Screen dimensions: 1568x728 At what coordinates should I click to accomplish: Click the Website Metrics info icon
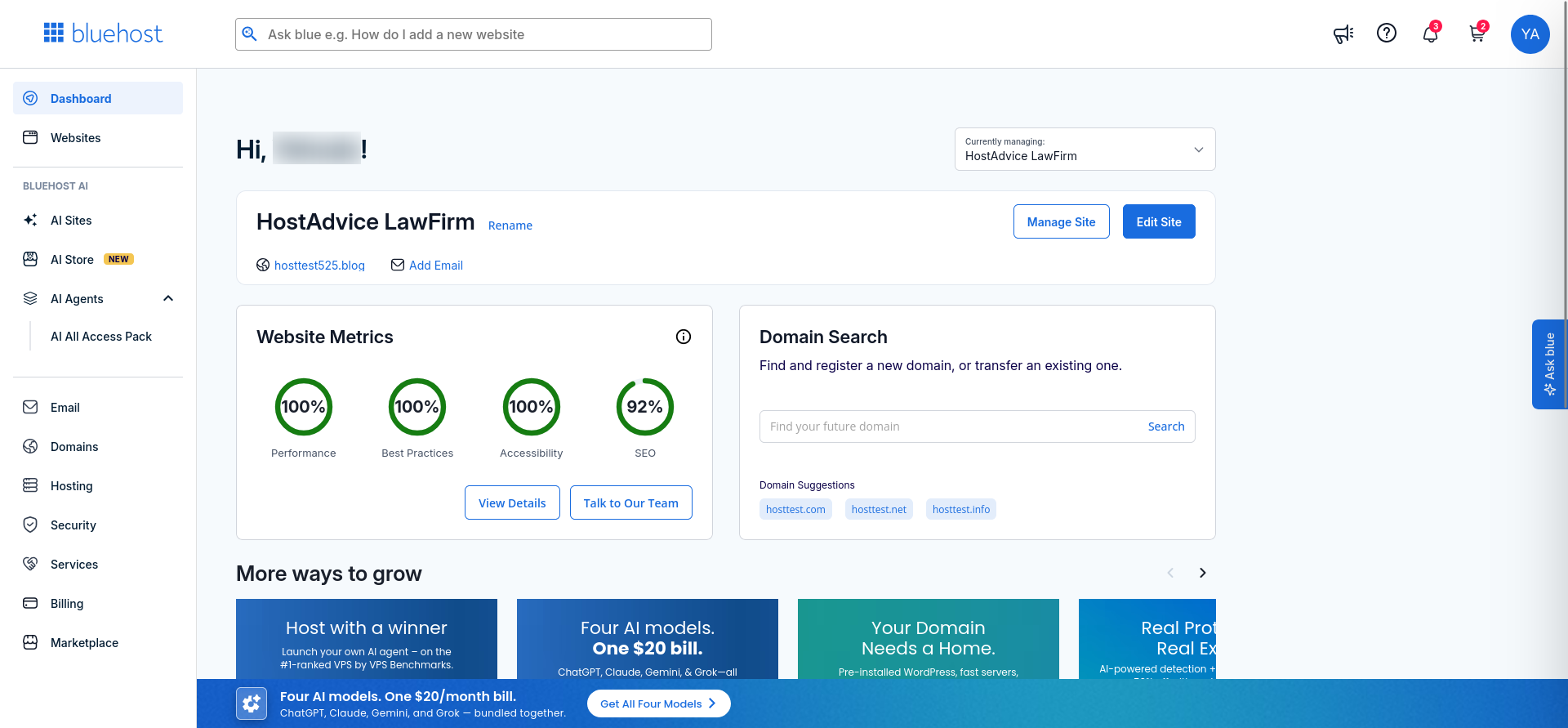pyautogui.click(x=684, y=337)
